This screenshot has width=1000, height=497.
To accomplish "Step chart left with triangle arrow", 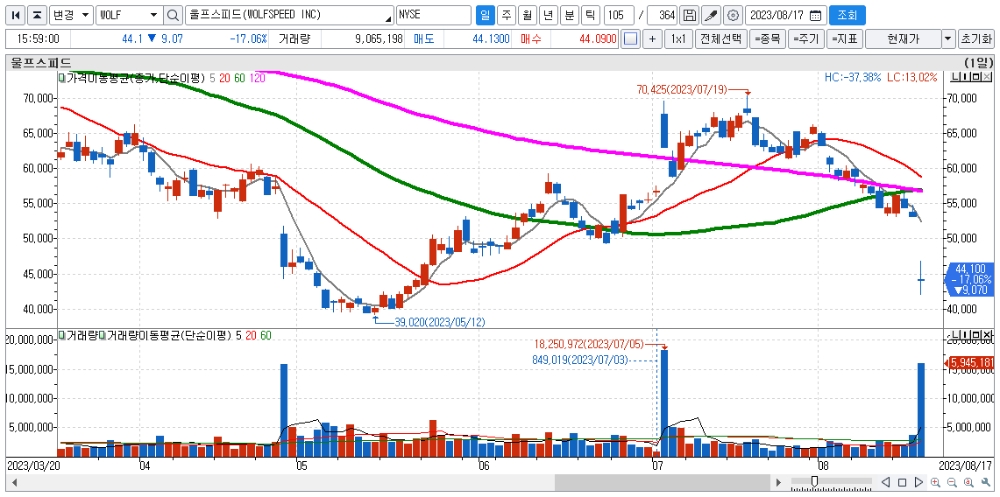I will point(886,482).
